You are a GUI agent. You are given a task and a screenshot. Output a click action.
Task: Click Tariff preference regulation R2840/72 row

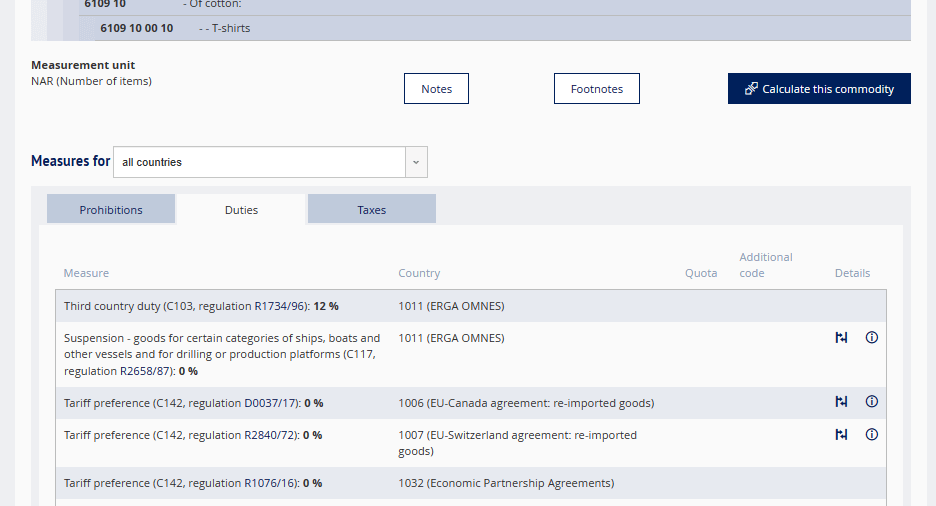(471, 443)
